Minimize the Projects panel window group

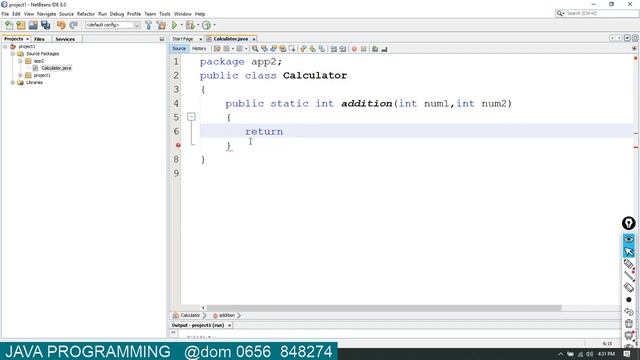point(162,39)
